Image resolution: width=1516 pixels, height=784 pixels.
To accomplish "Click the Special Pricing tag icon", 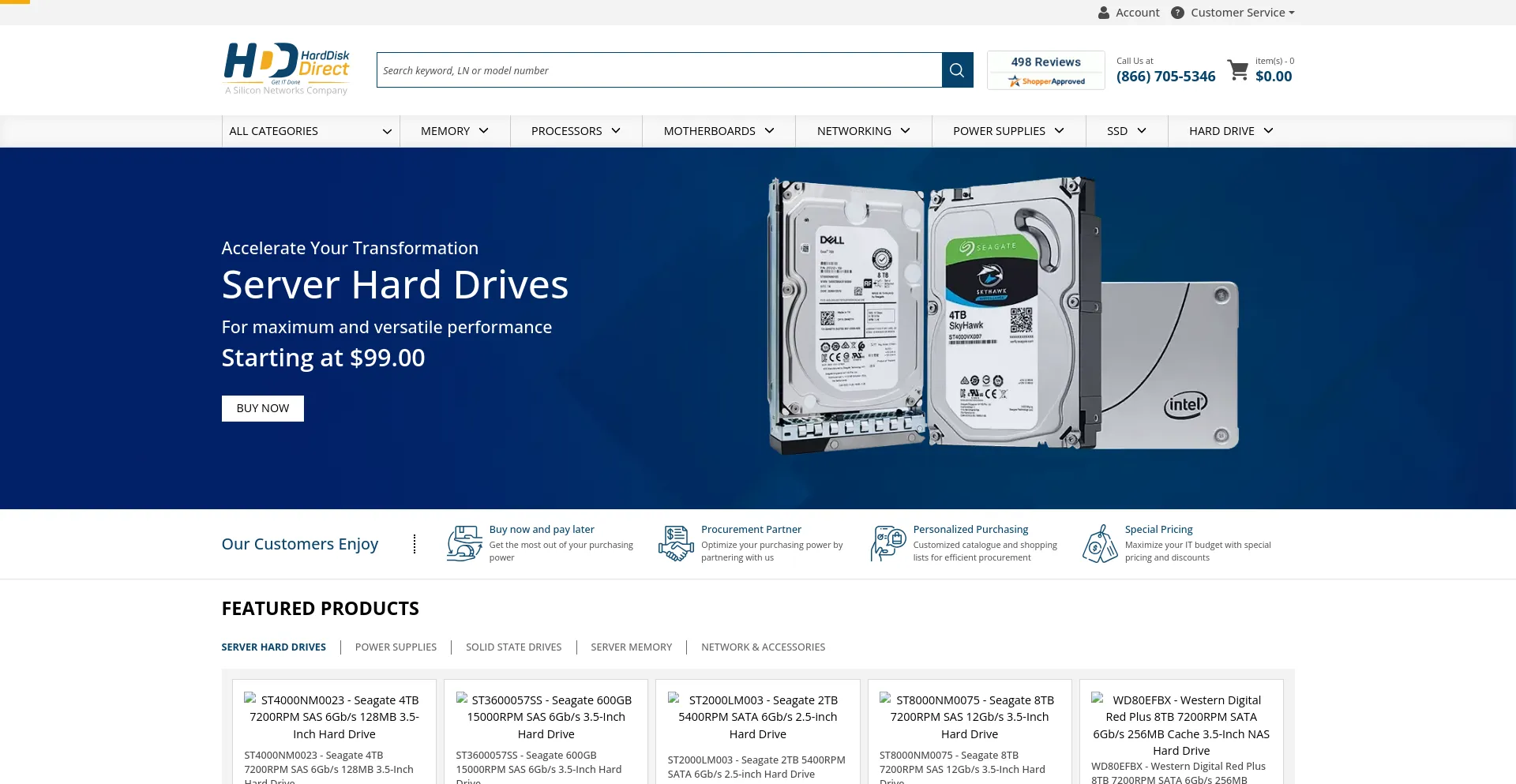I will click(x=1100, y=543).
